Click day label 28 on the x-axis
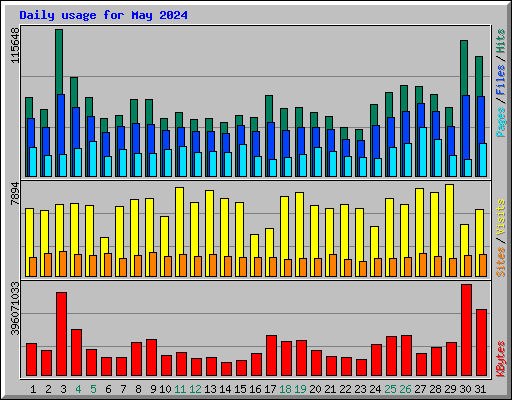 [x=435, y=389]
